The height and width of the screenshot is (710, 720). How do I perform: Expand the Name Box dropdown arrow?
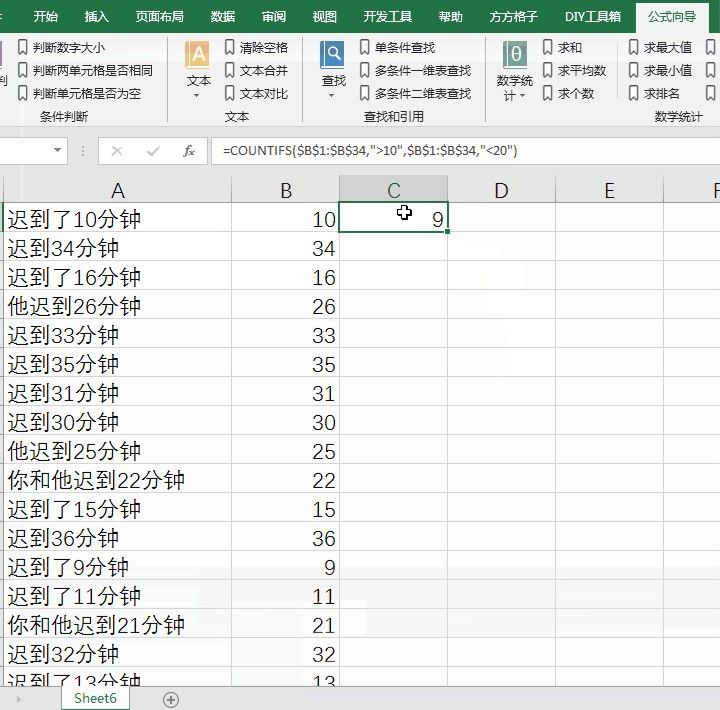click(x=57, y=150)
